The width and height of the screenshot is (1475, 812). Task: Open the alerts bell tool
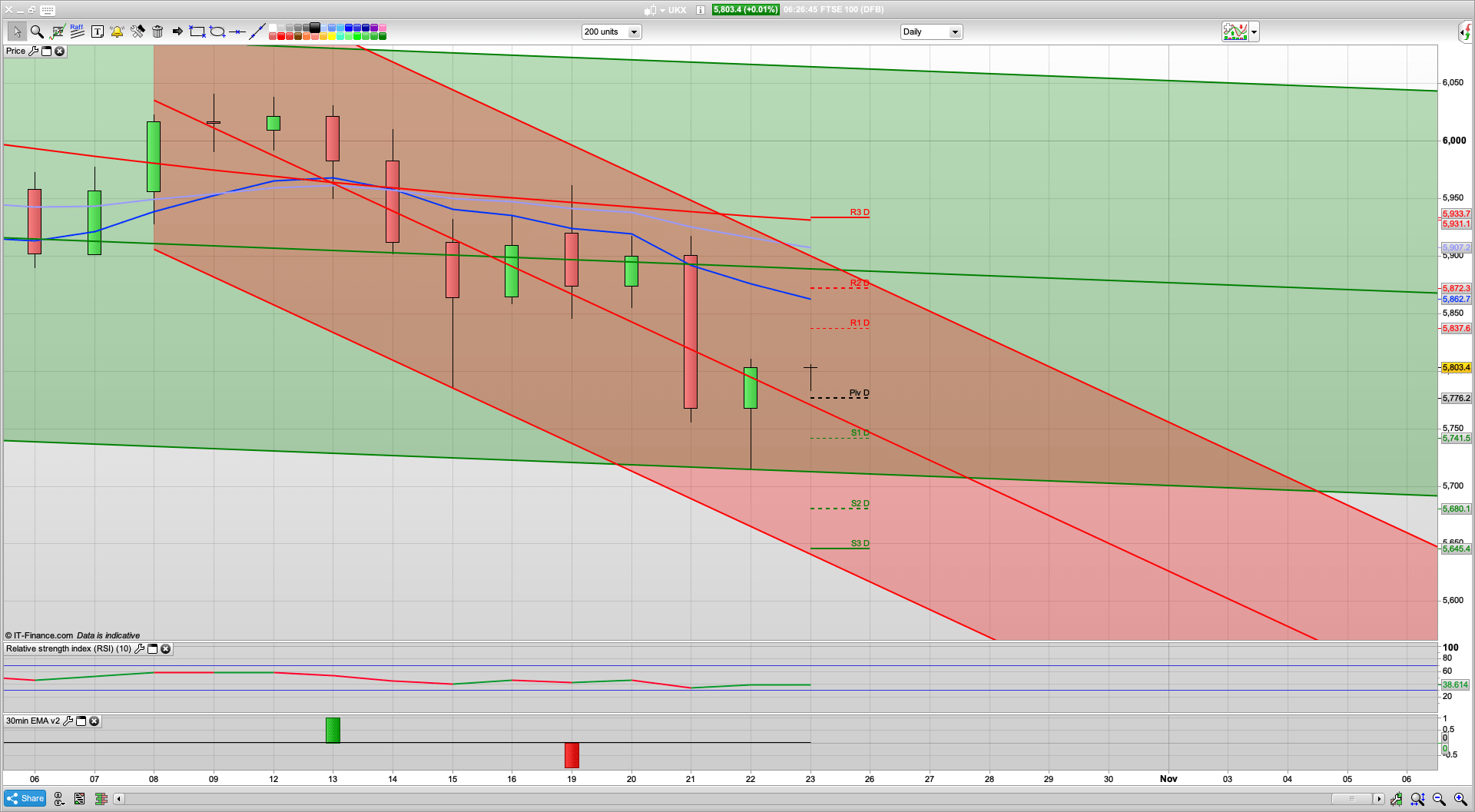click(117, 31)
